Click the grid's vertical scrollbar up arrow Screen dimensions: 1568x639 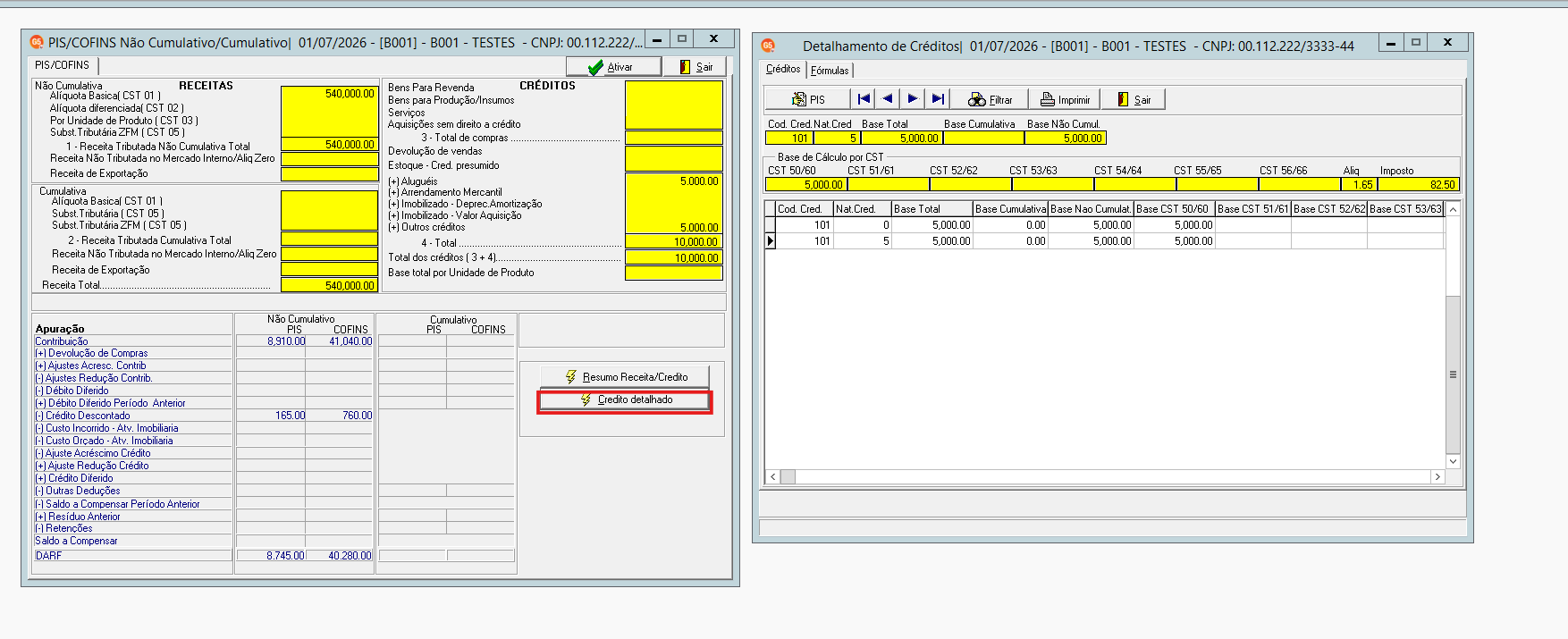pyautogui.click(x=1453, y=209)
